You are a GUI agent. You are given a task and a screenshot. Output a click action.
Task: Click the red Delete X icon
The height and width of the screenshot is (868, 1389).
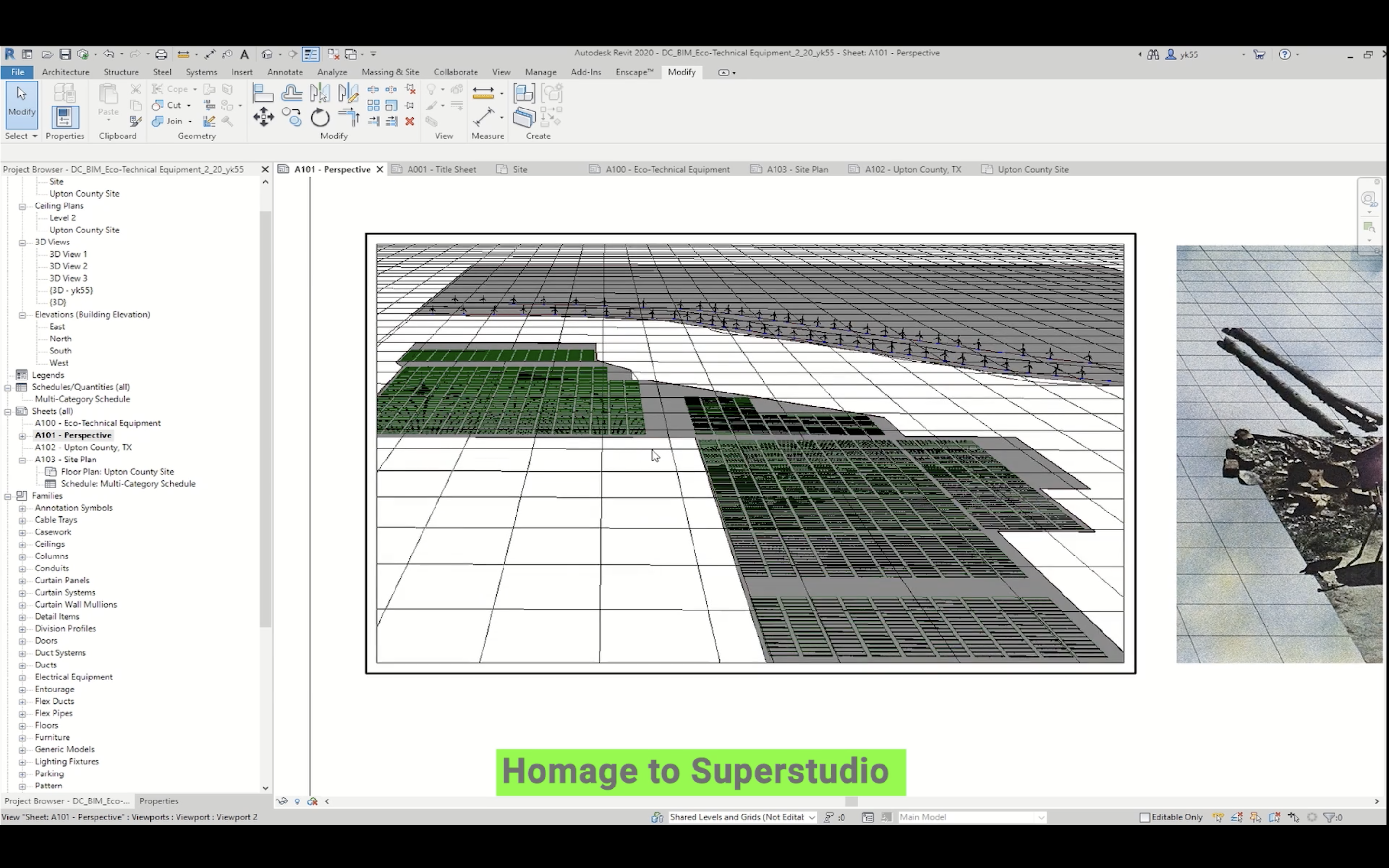[409, 121]
